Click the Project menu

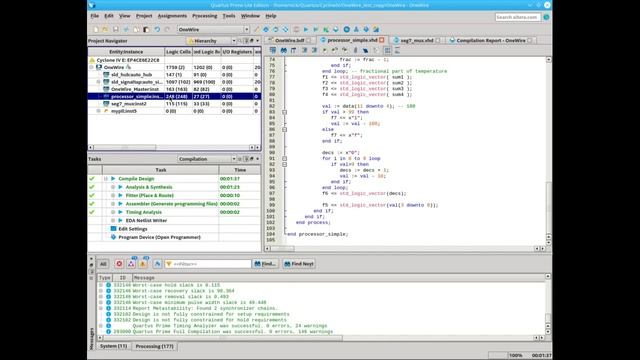coord(144,16)
